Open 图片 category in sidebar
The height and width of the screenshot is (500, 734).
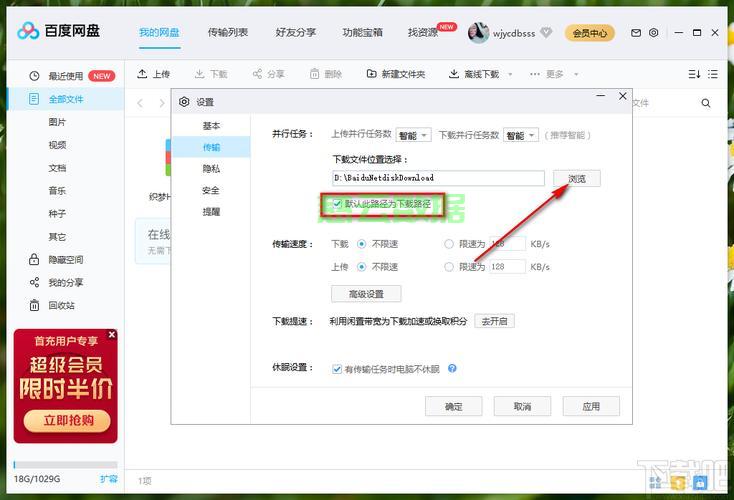click(x=57, y=122)
